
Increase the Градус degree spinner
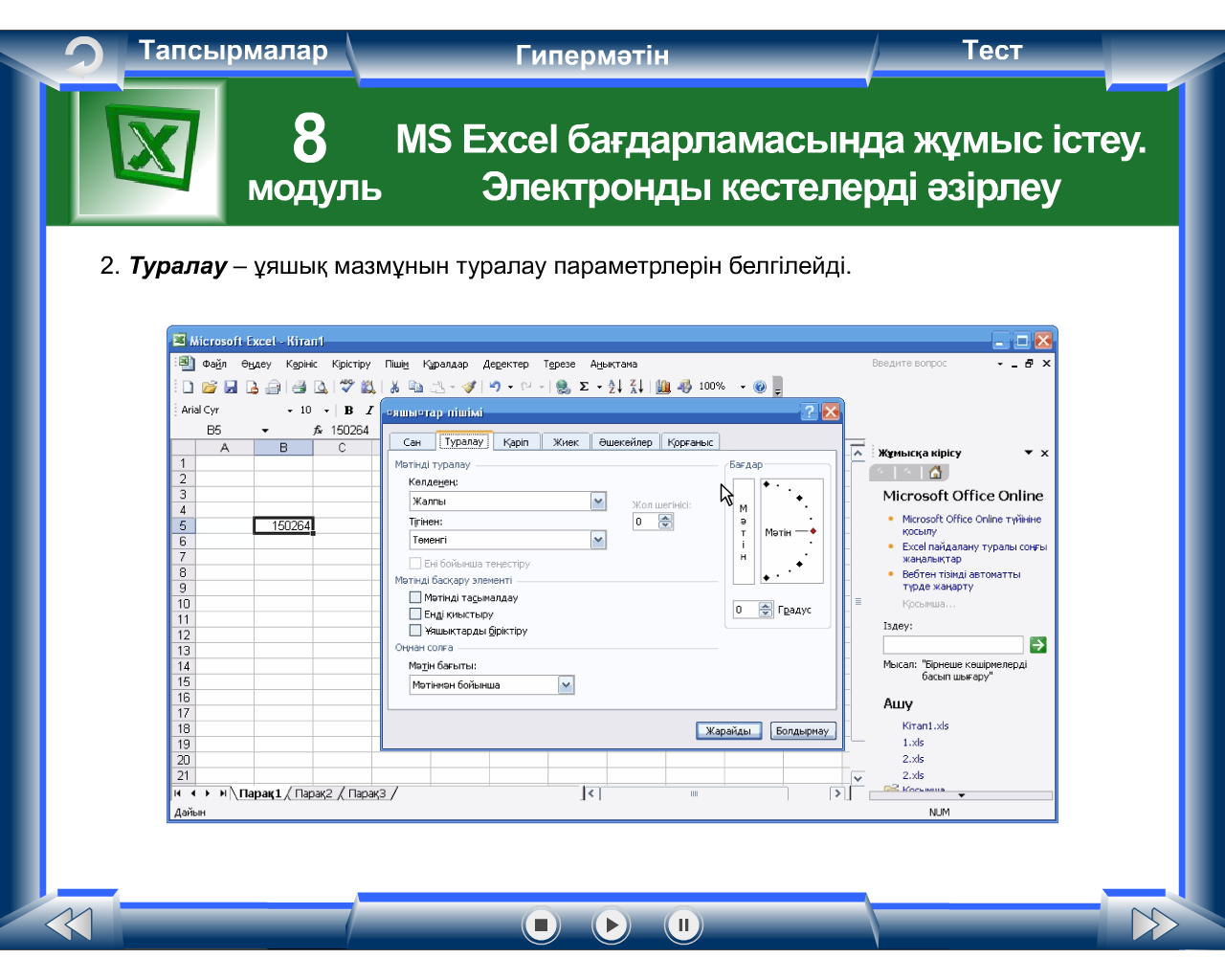[766, 606]
